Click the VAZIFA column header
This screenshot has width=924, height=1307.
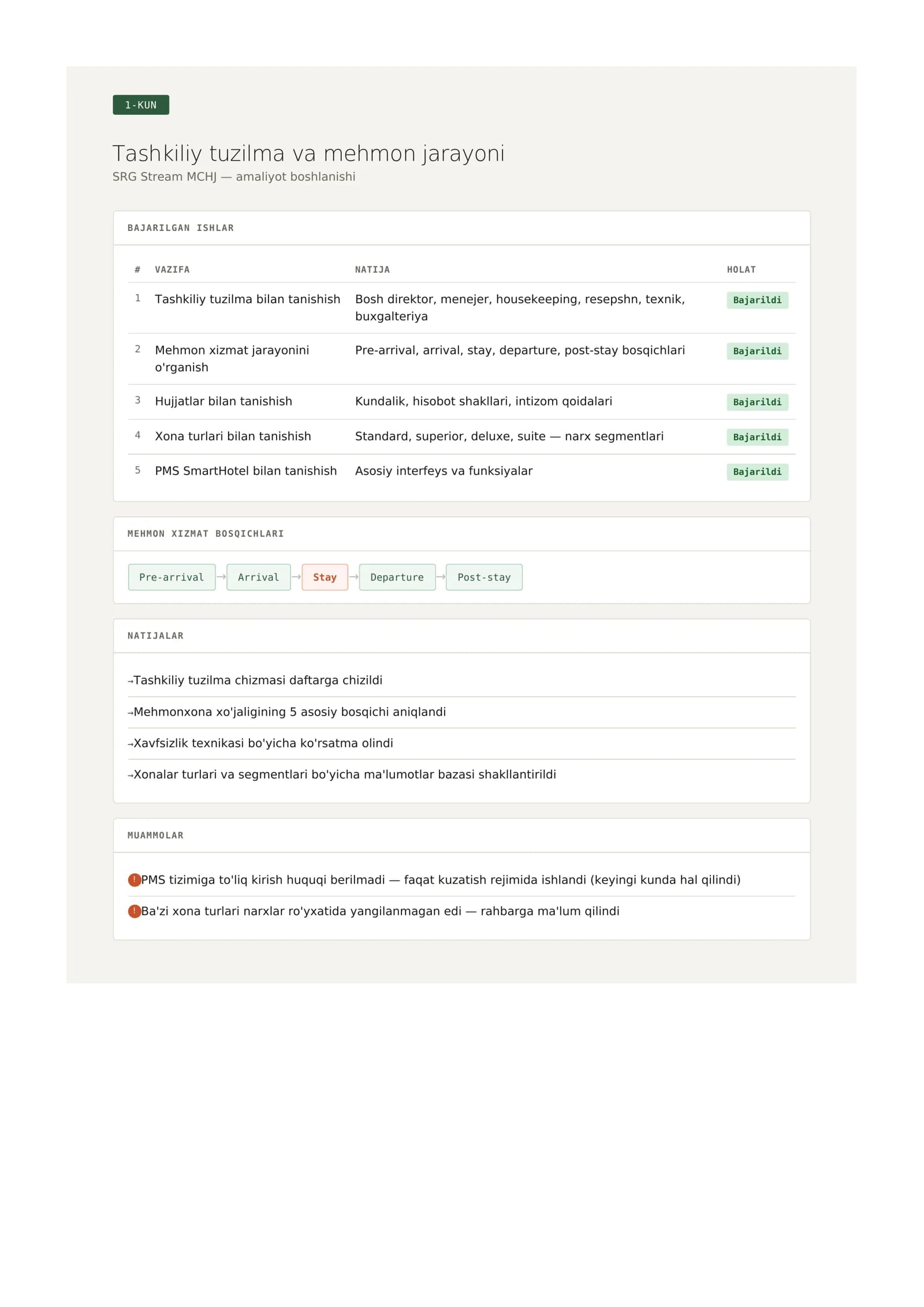[172, 269]
